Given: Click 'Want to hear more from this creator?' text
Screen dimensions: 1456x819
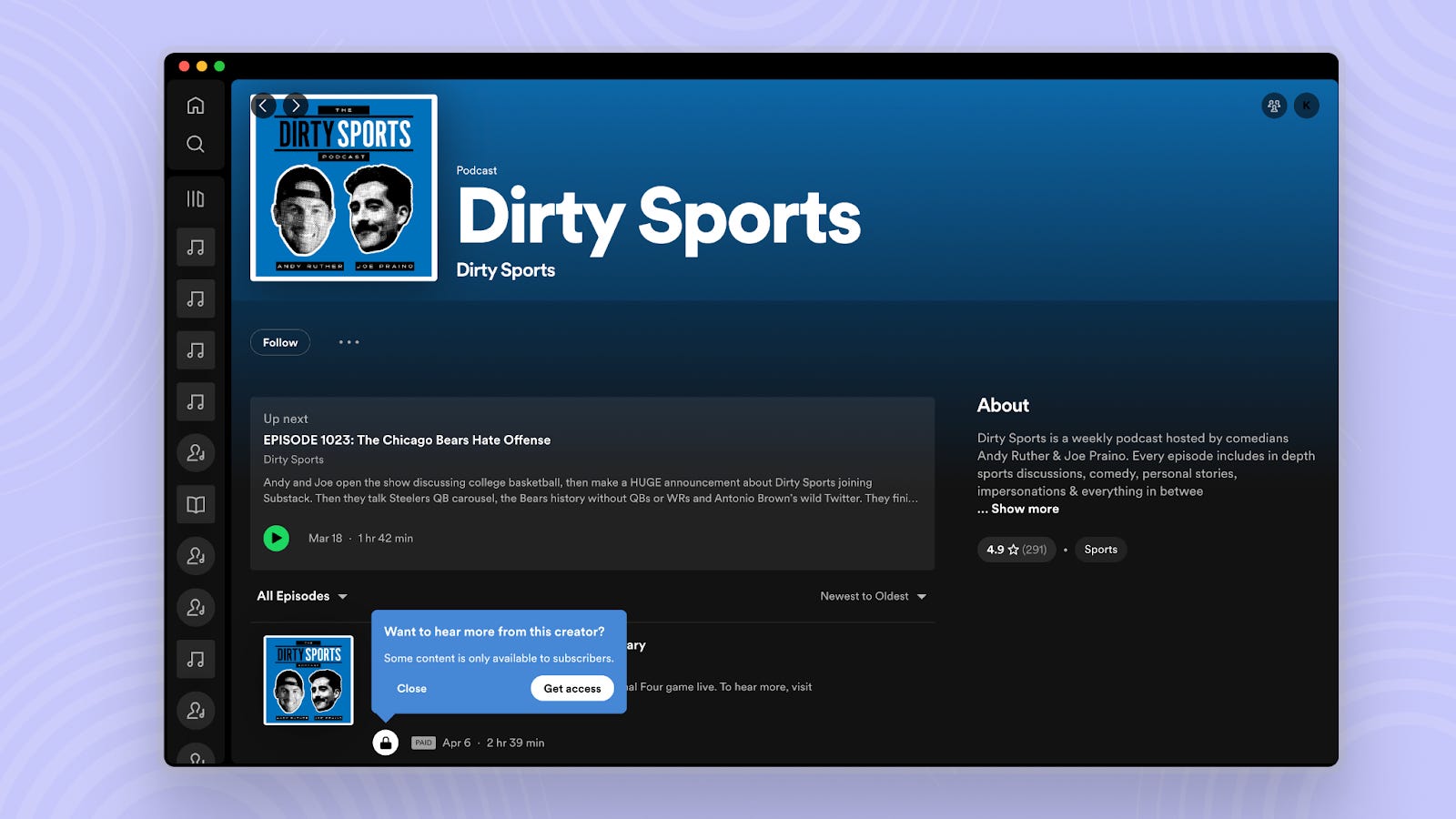Looking at the screenshot, I should pyautogui.click(x=494, y=632).
